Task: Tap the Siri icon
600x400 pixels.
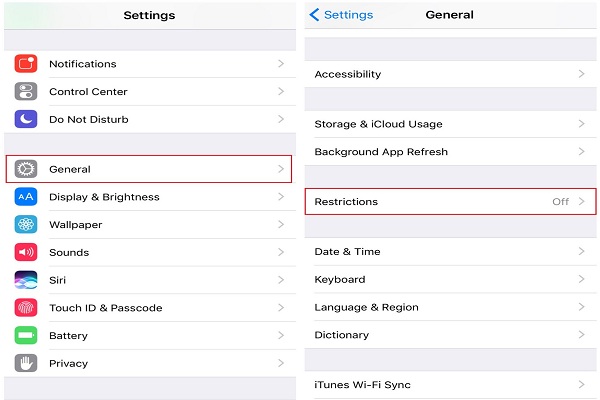Action: pyautogui.click(x=26, y=280)
